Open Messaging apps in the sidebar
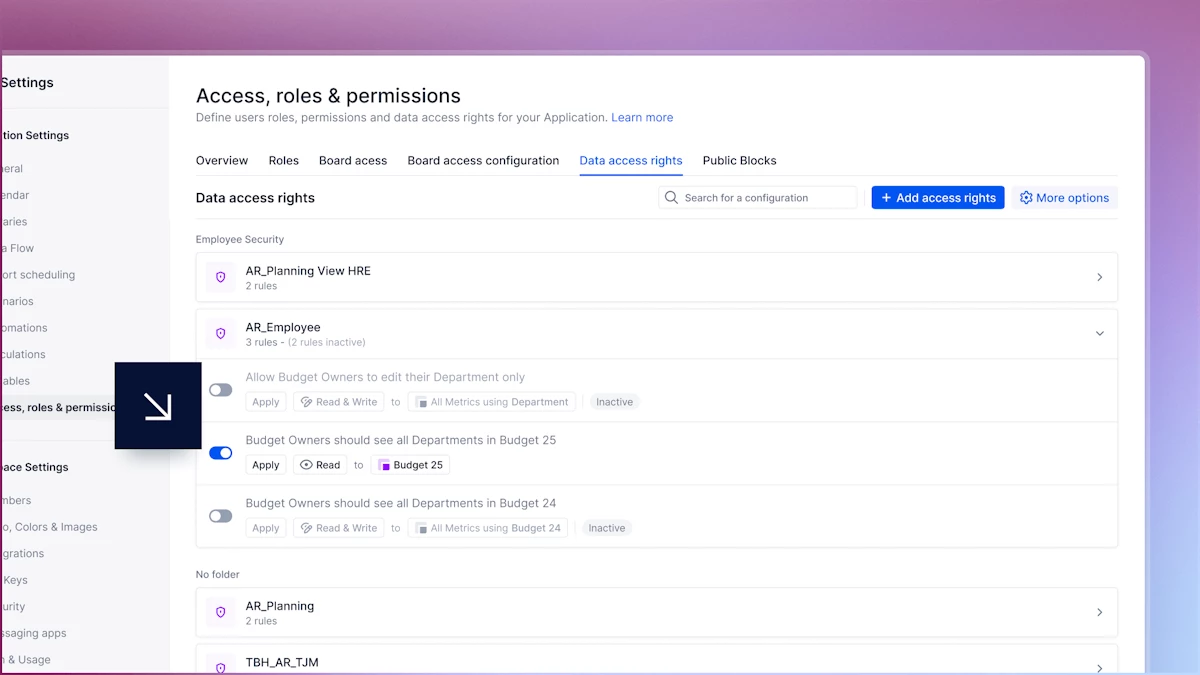1200x675 pixels. (33, 633)
